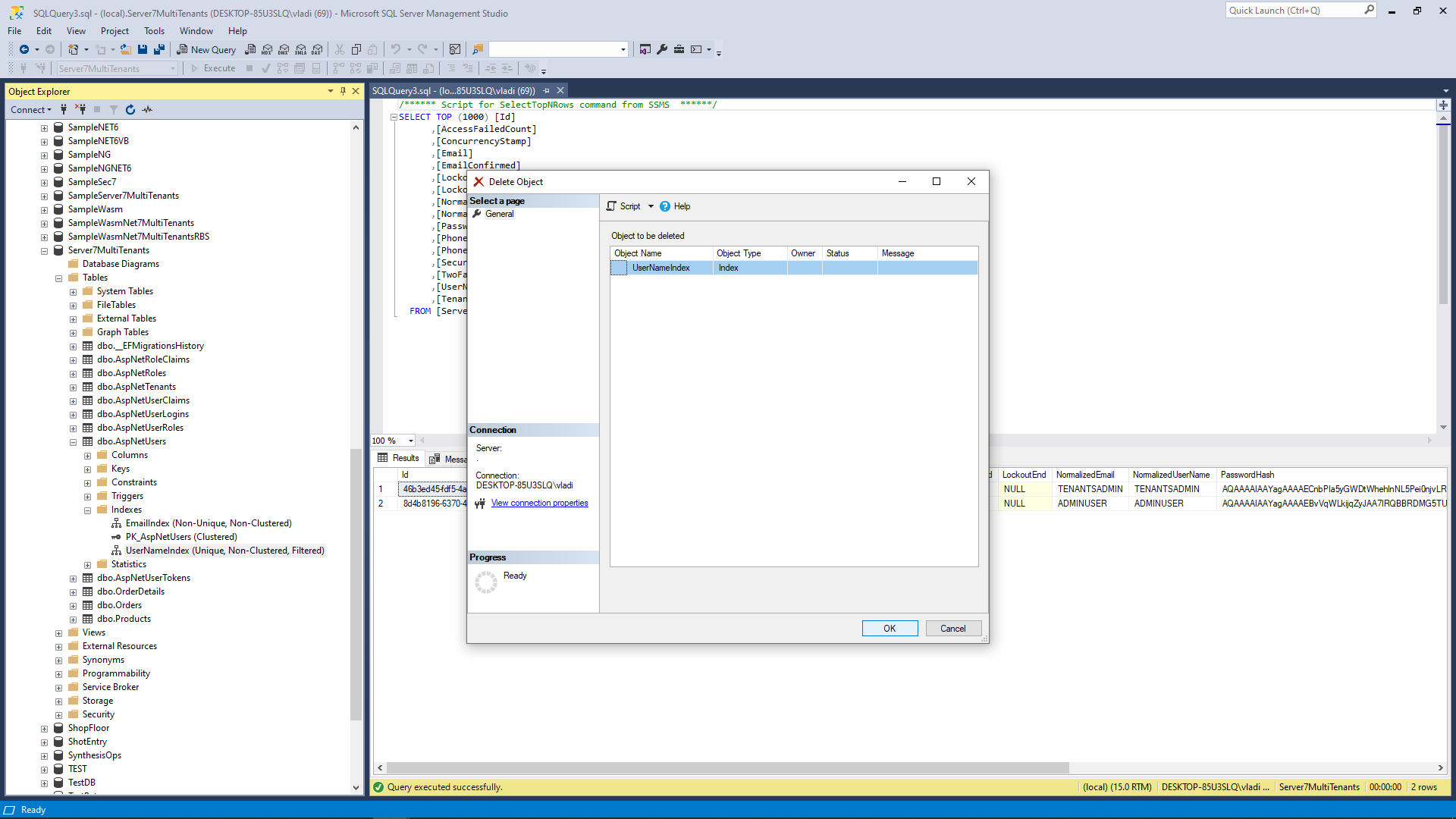Click the Open File folder icon
Screen dimensions: 1456x819
[x=126, y=49]
